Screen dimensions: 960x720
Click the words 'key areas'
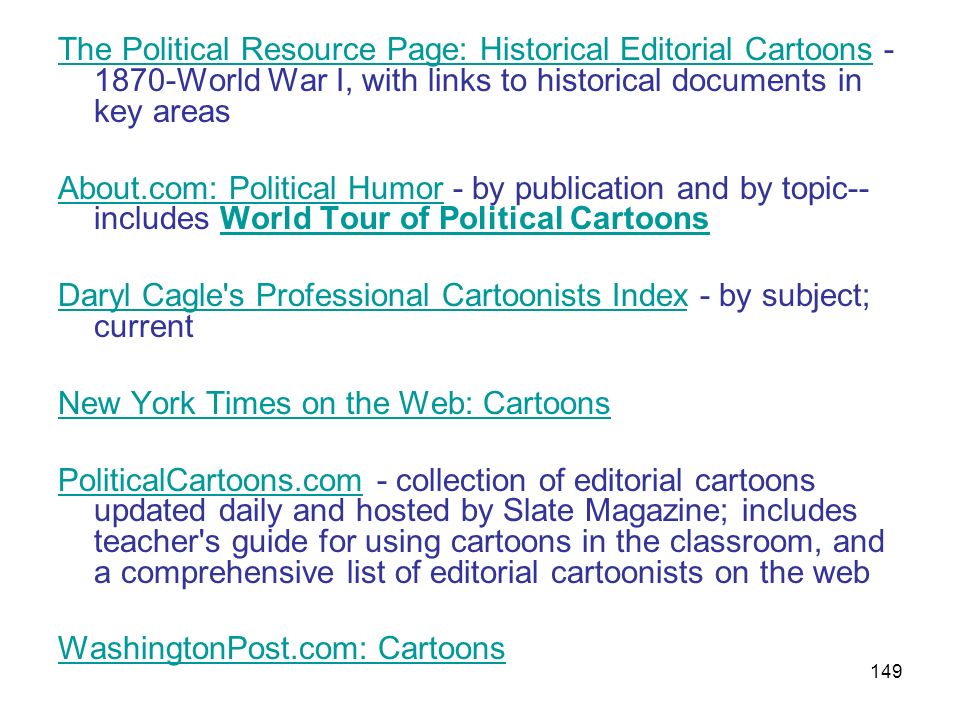[x=162, y=112]
